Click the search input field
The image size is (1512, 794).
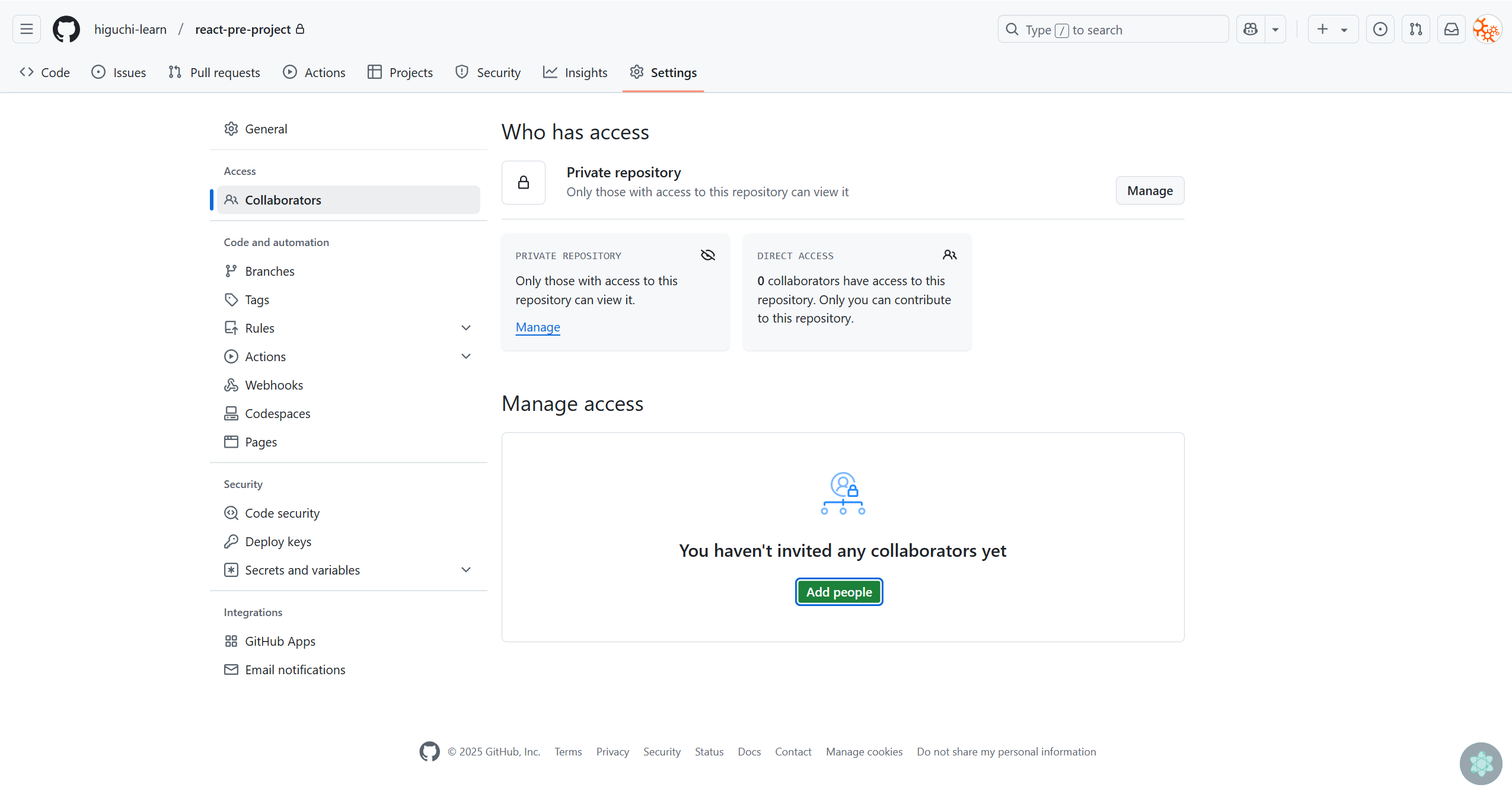point(1112,29)
